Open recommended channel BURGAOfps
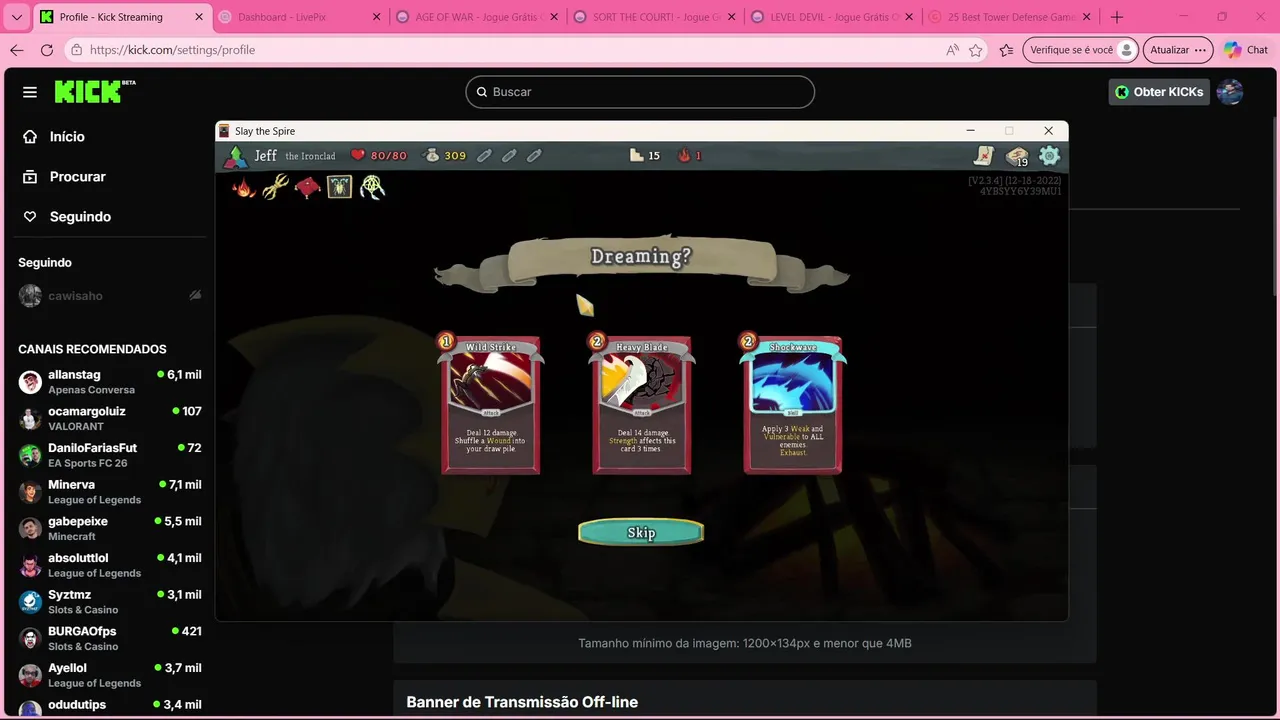This screenshot has width=1280, height=720. click(110, 638)
